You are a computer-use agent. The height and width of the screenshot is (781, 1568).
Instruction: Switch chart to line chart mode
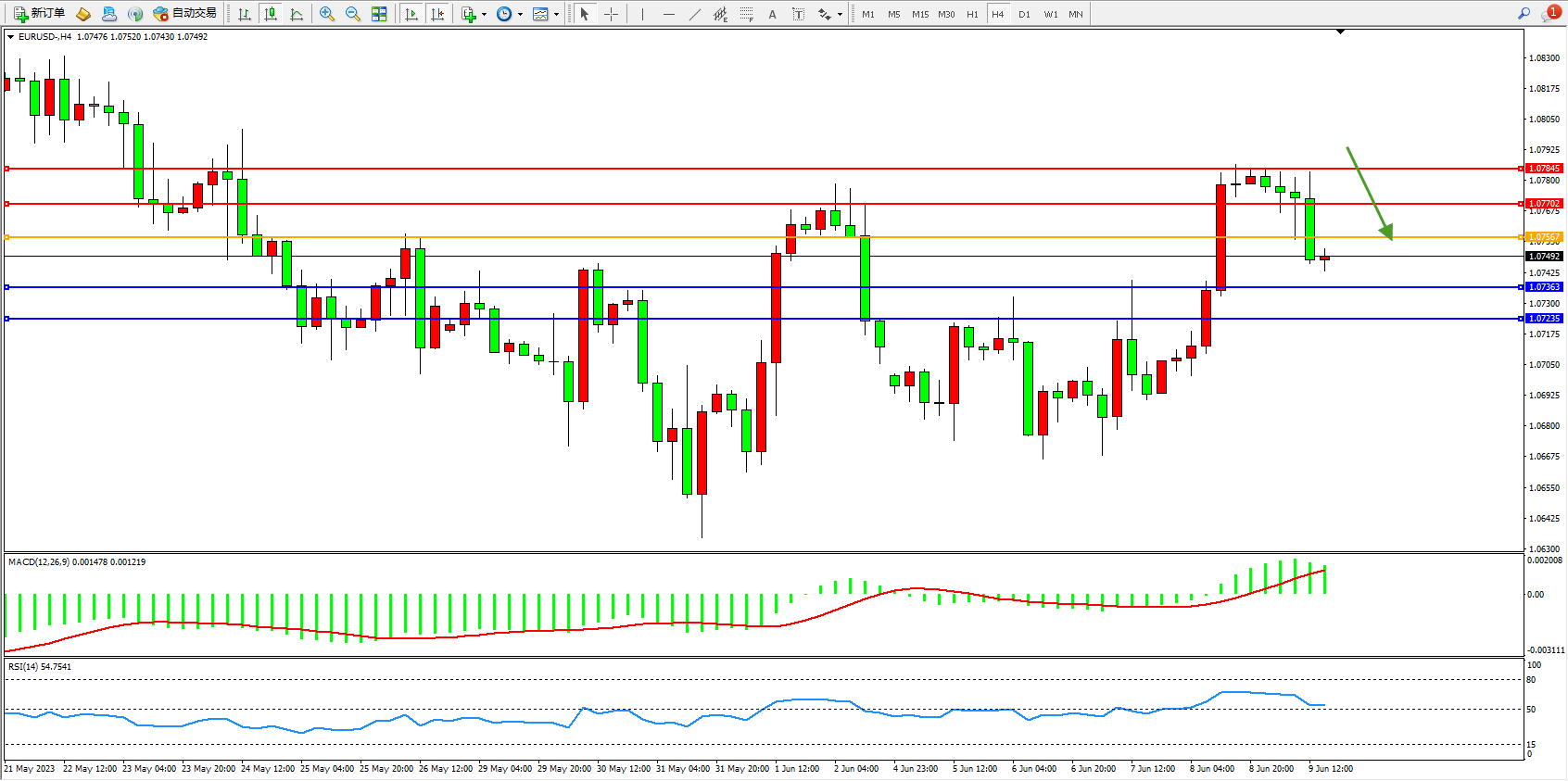pyautogui.click(x=297, y=14)
